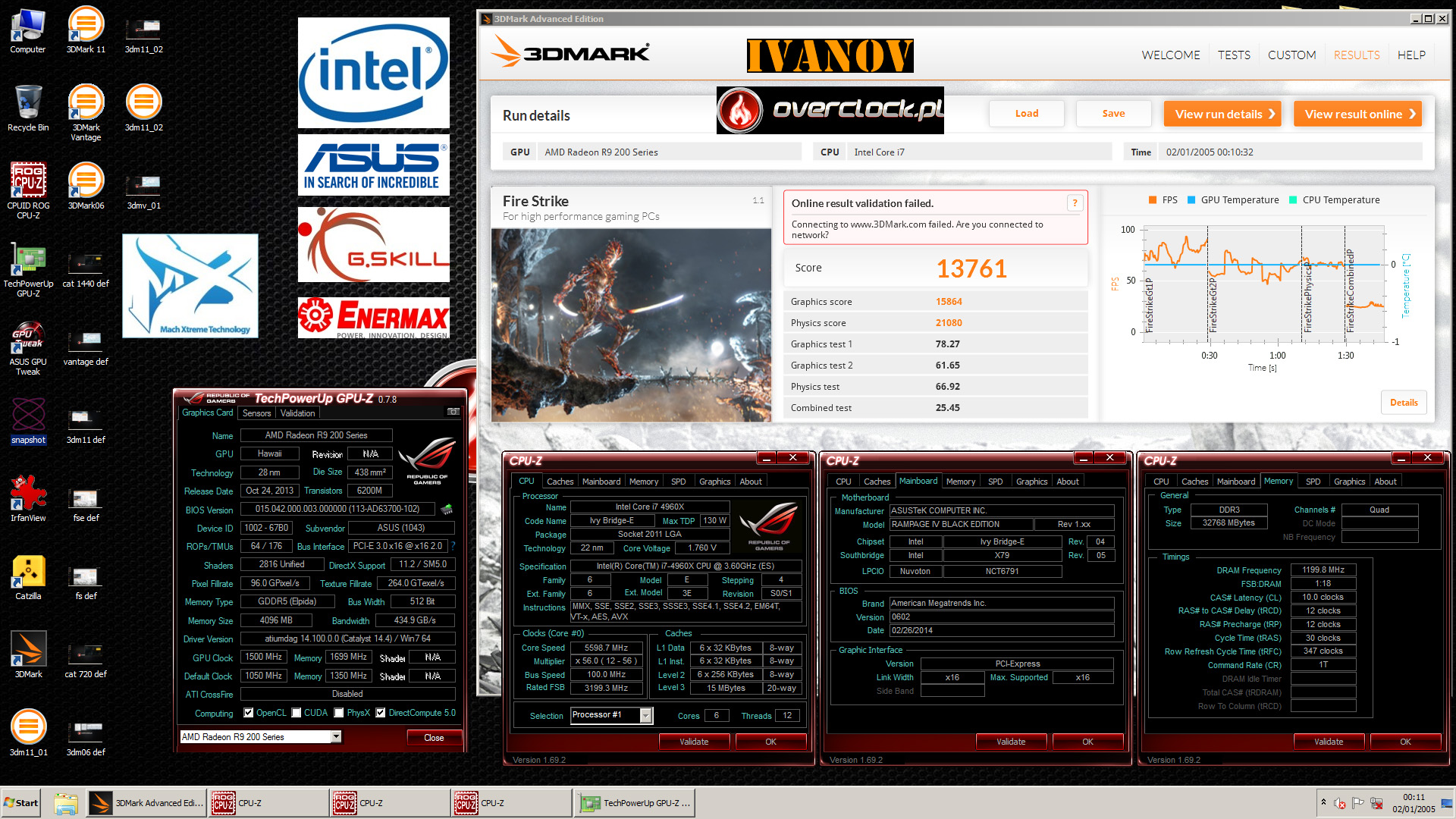The height and width of the screenshot is (819, 1456).
Task: Click OK in the Mainboard CPU-Z window
Action: click(1087, 742)
